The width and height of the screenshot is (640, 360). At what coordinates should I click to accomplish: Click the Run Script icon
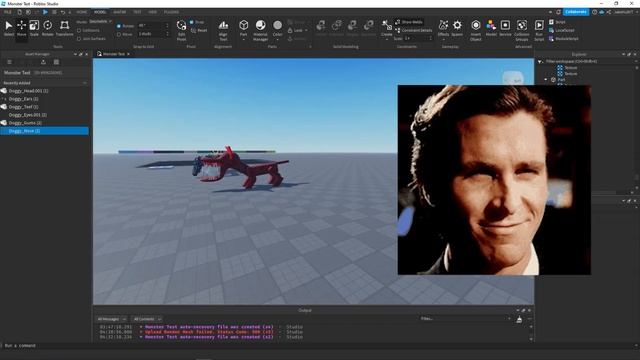(x=539, y=25)
